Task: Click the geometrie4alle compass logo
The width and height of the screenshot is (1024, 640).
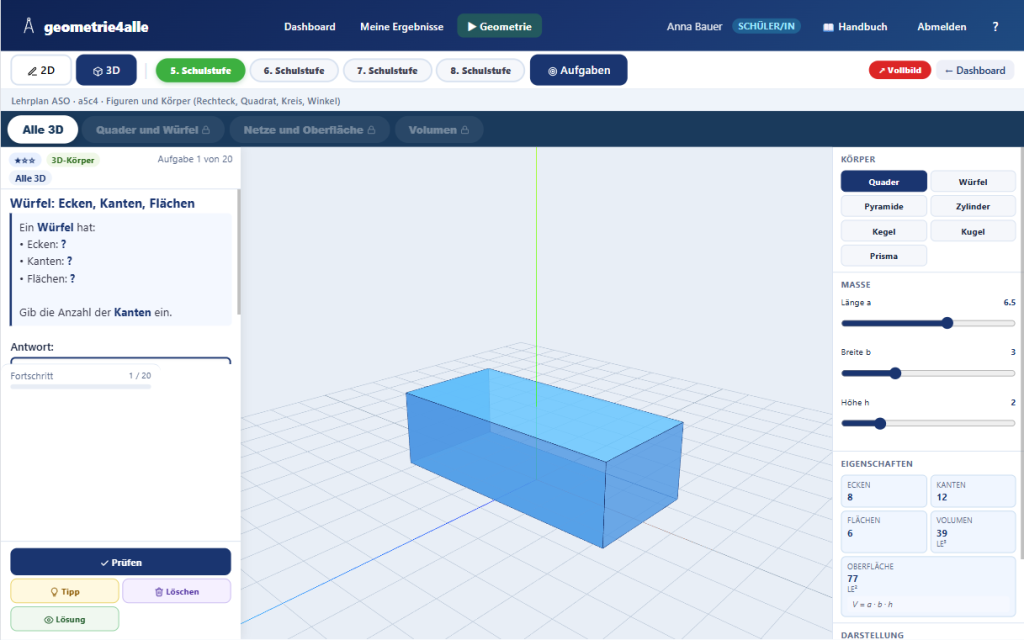Action: [29, 26]
